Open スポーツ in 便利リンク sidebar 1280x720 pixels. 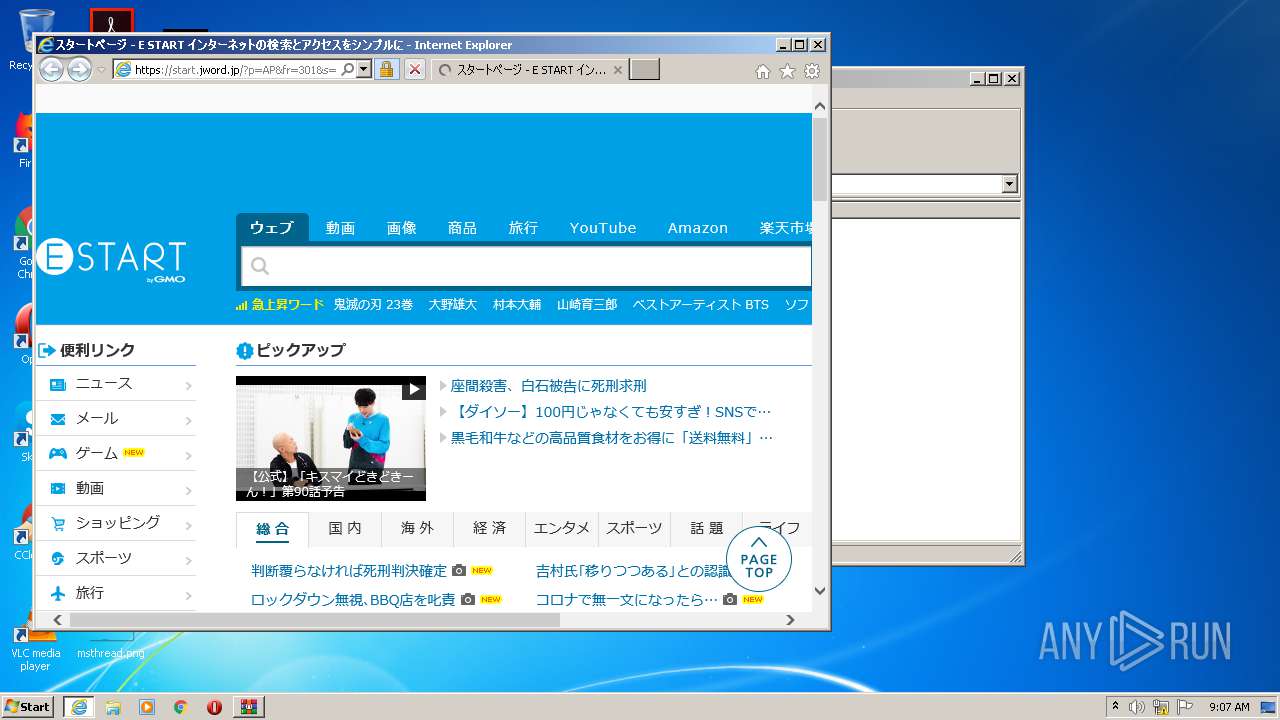(x=116, y=558)
